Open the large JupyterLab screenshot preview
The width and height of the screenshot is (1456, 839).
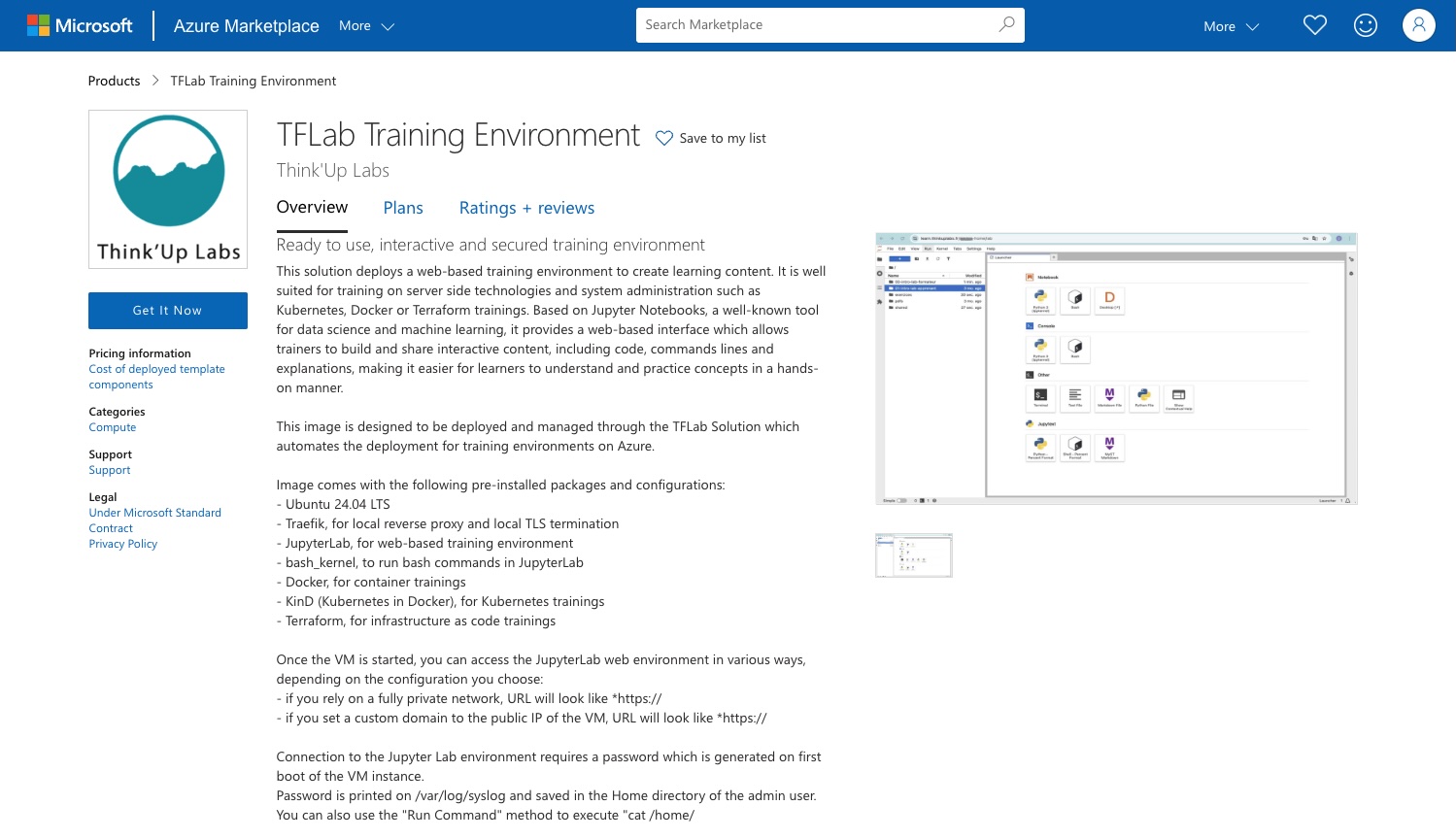pos(1116,369)
